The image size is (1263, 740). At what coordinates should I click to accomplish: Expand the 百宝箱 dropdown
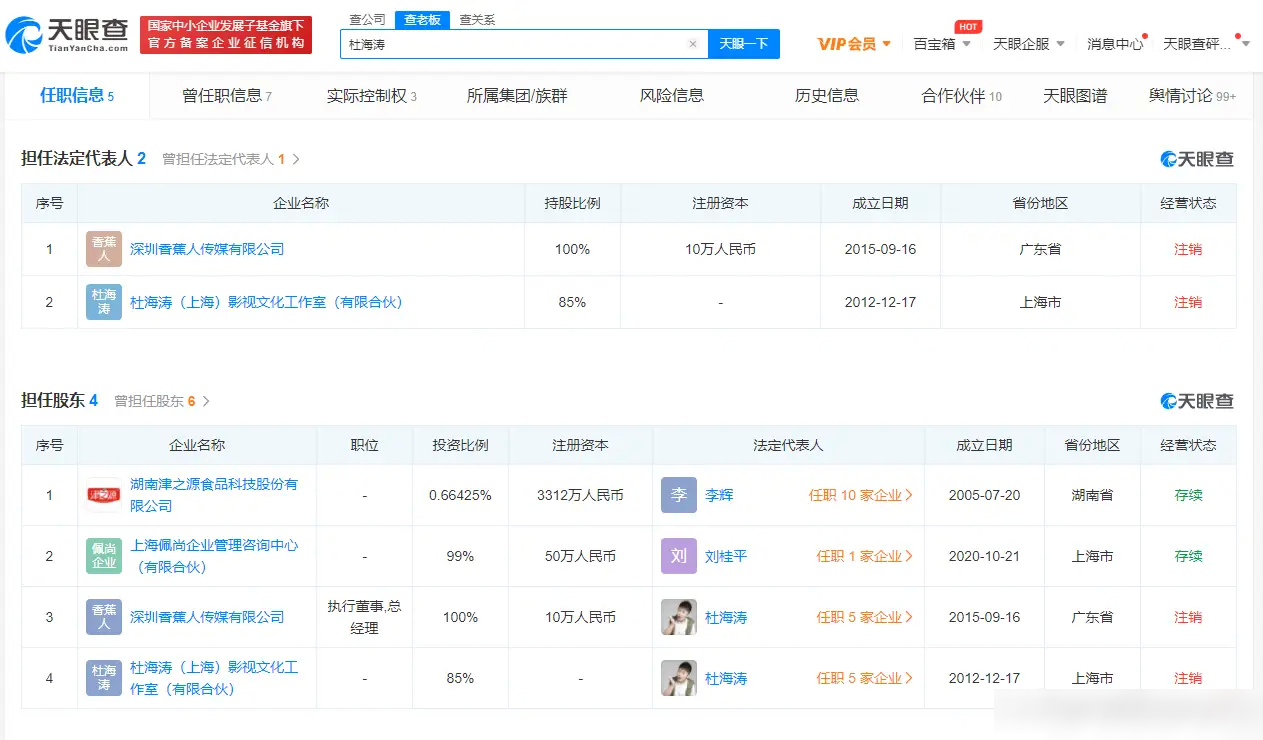tap(940, 44)
